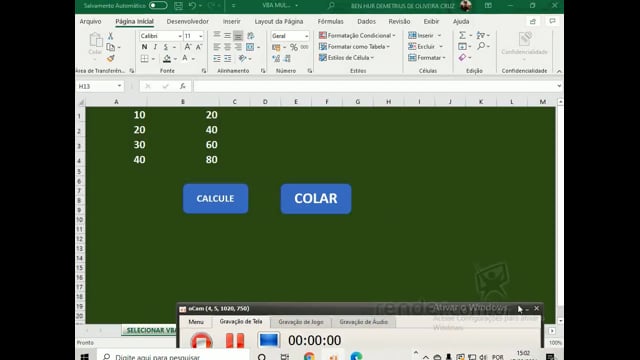Open Arquivo menu
Viewport: 640px width, 360px height.
click(x=90, y=21)
